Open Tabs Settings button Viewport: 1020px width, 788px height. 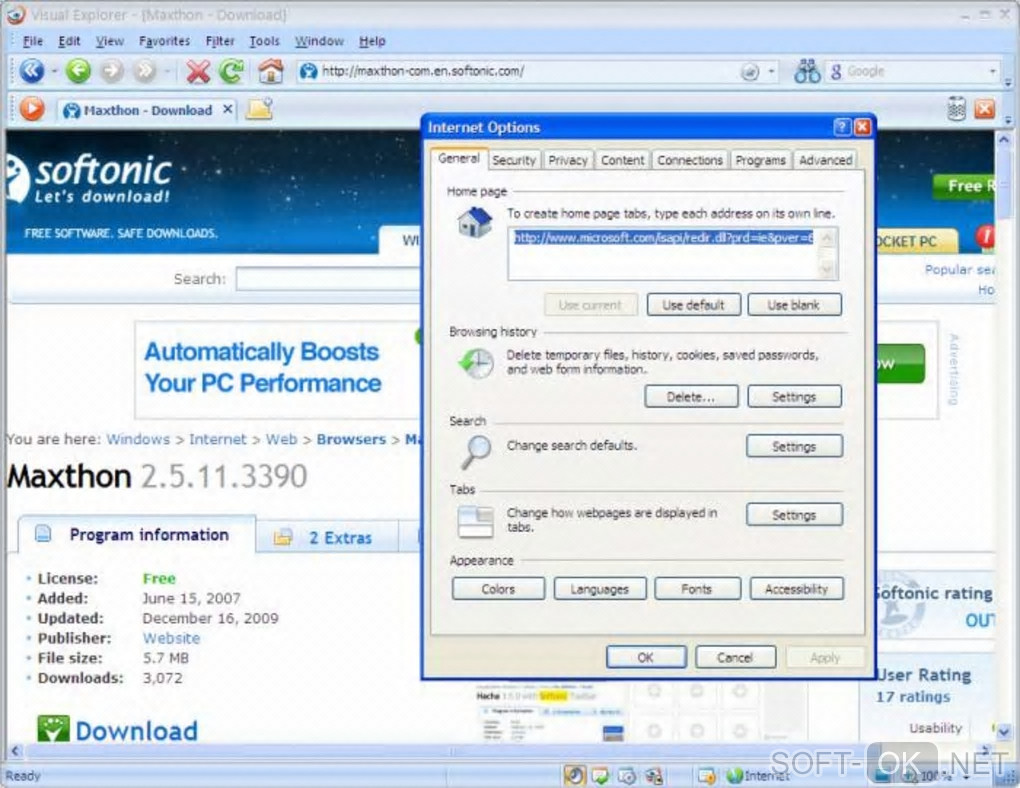click(794, 515)
